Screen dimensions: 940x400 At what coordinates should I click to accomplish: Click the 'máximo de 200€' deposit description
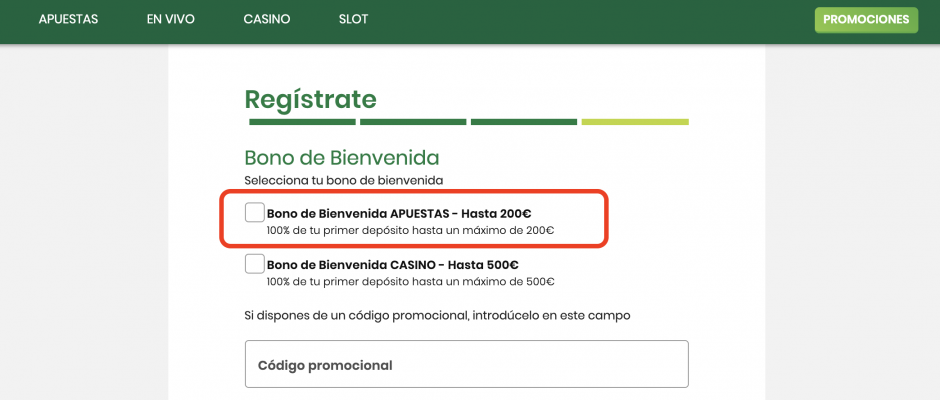coord(410,230)
